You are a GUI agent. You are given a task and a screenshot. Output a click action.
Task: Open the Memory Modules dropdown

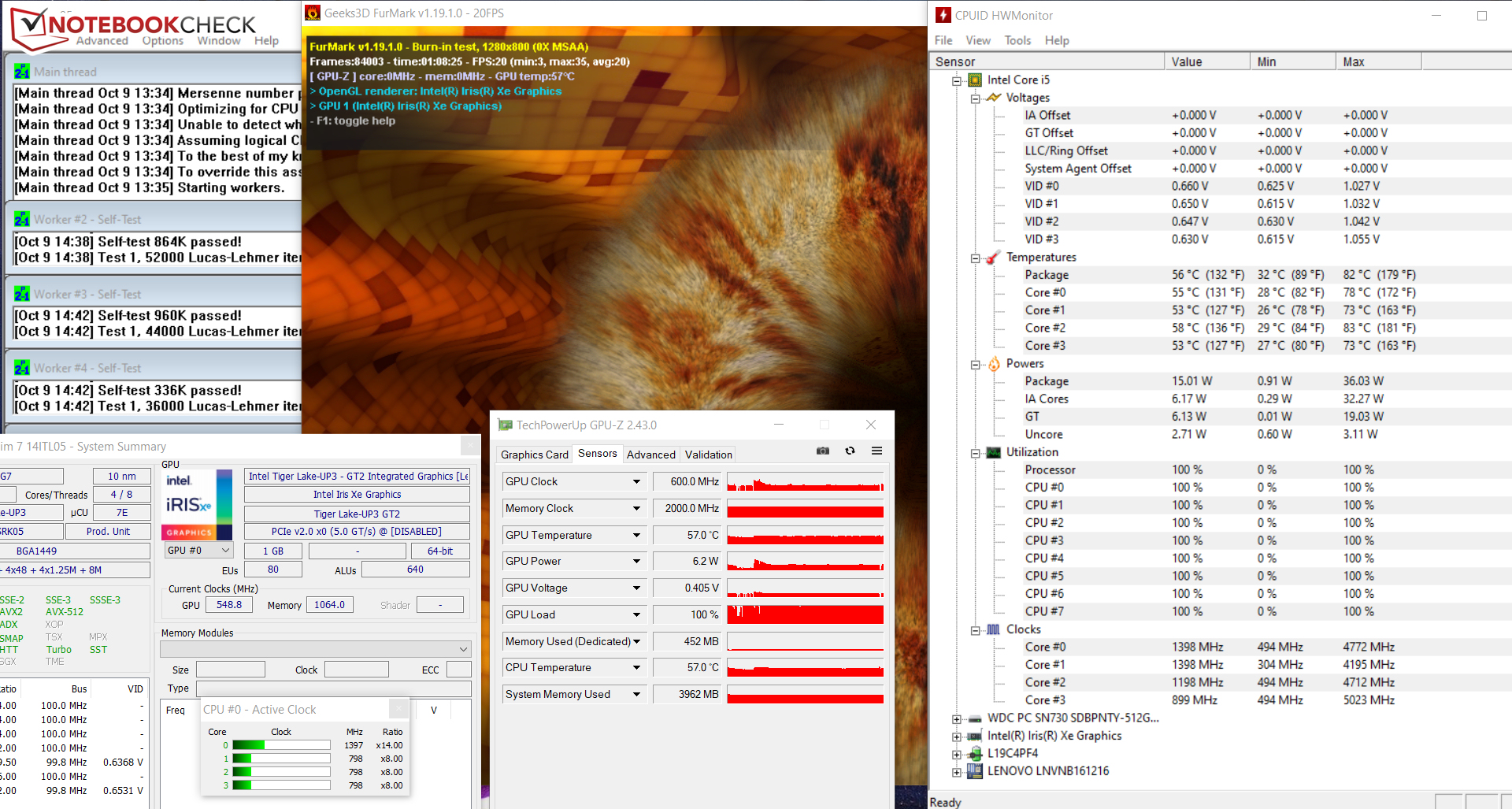click(316, 649)
